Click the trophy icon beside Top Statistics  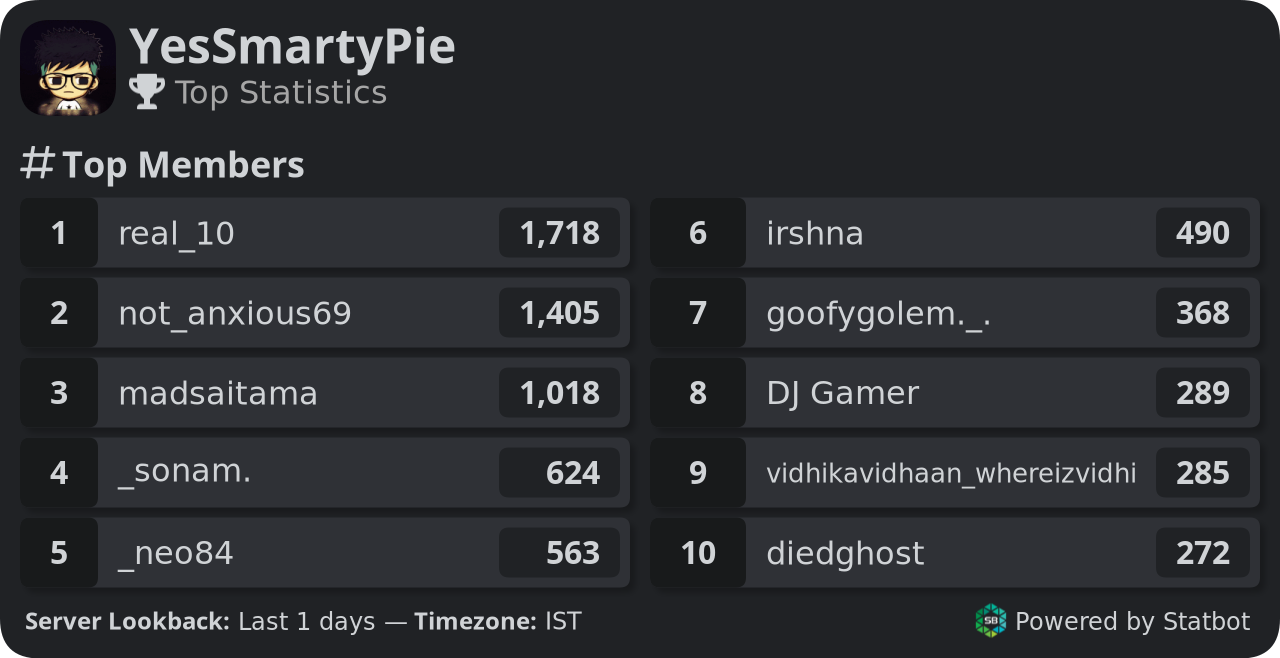point(147,92)
